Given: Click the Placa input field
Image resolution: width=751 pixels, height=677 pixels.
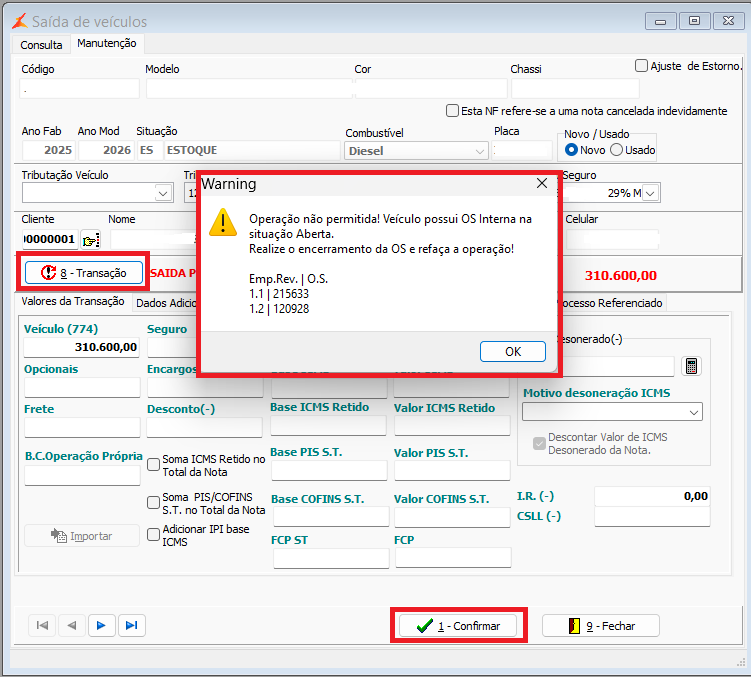Looking at the screenshot, I should 523,150.
